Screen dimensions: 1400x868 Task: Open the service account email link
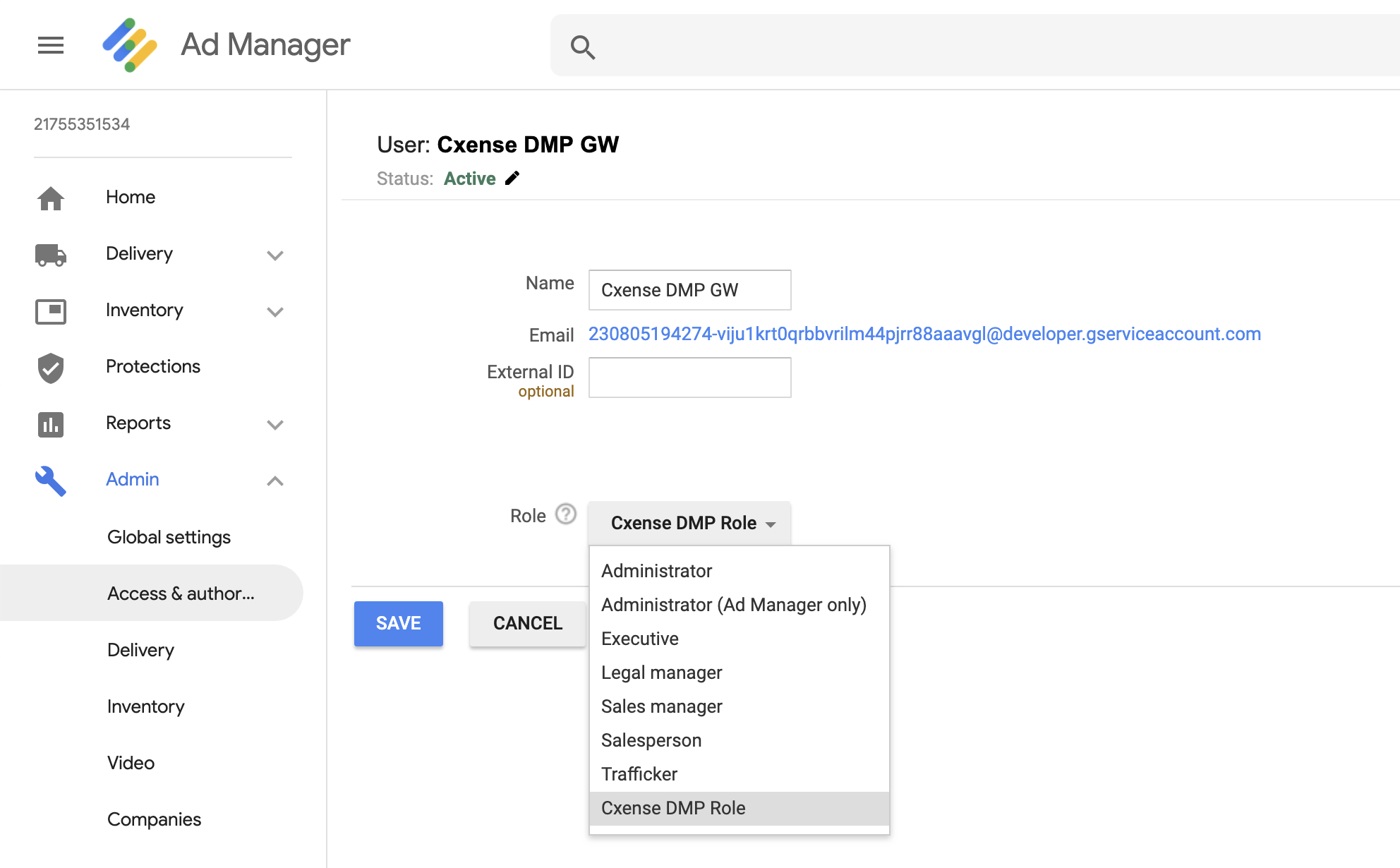(x=924, y=334)
